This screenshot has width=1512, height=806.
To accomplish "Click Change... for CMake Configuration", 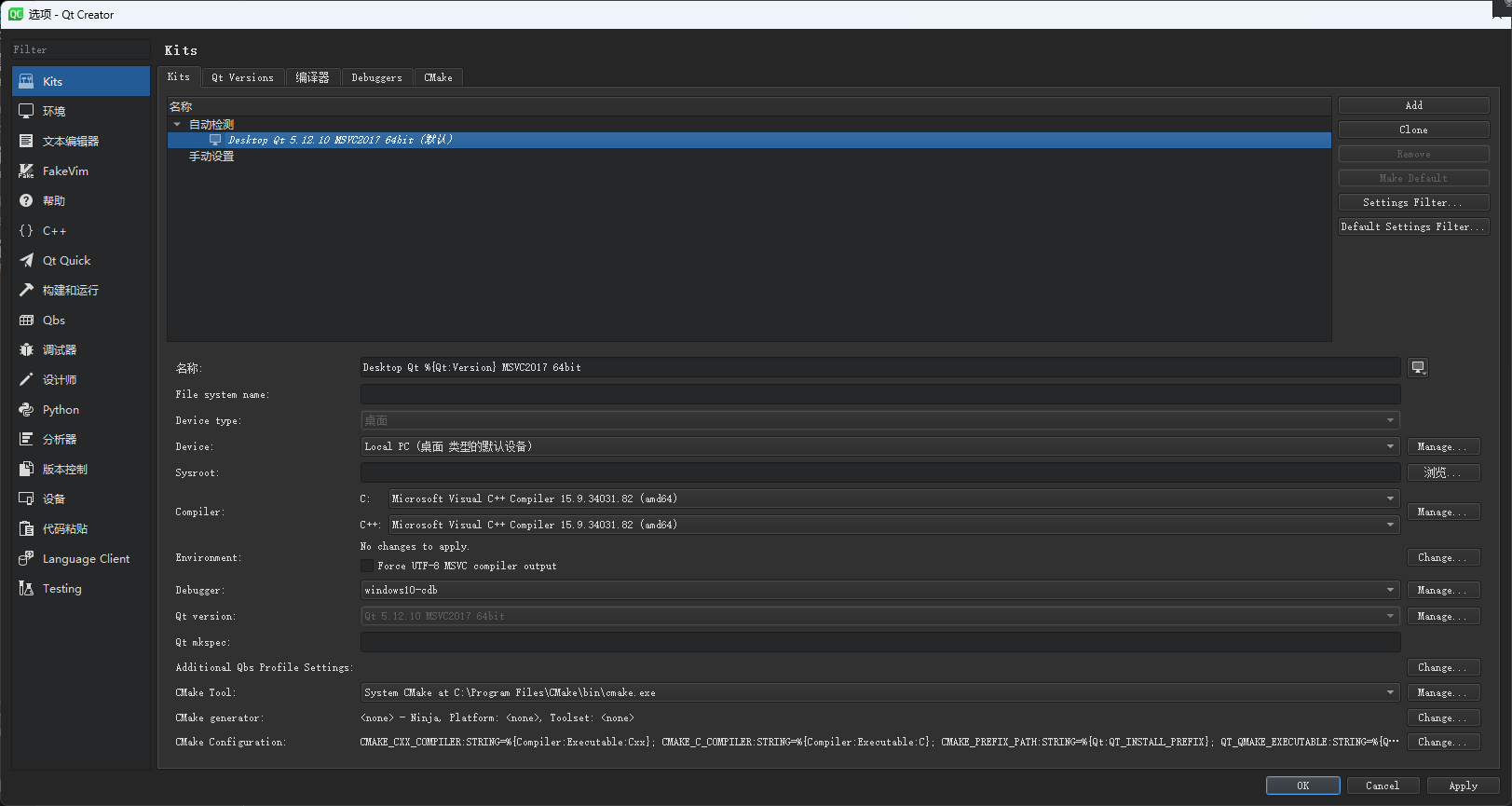I will (x=1443, y=742).
